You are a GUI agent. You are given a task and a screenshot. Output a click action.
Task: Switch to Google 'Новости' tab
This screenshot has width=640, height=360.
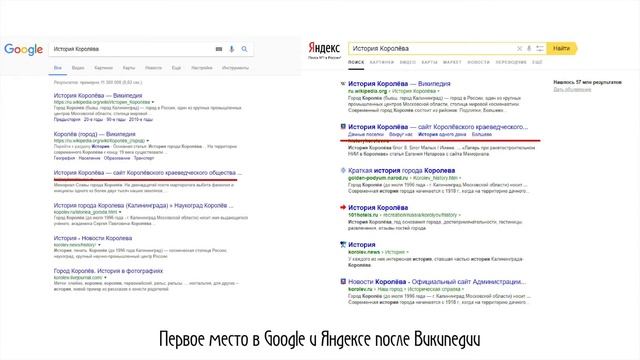(x=153, y=68)
